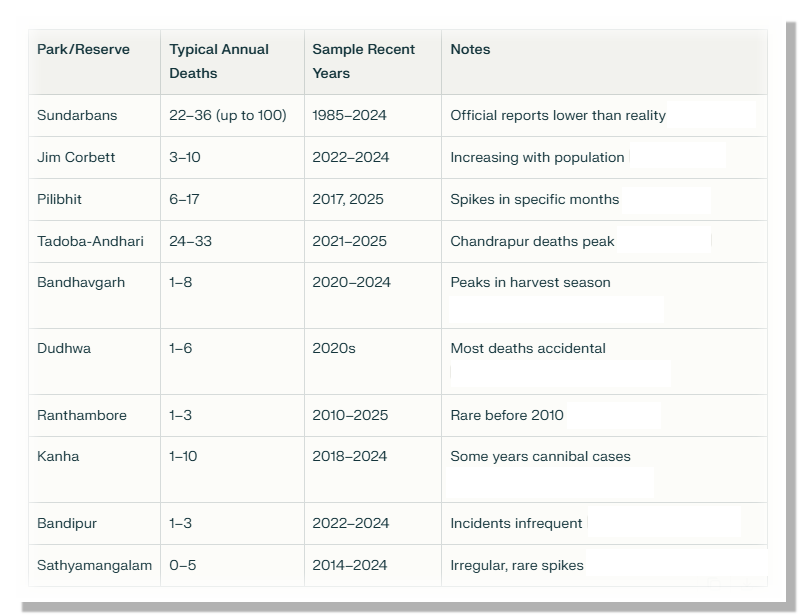The height and width of the screenshot is (615, 799).
Task: Click the Notes column header
Action: point(470,49)
